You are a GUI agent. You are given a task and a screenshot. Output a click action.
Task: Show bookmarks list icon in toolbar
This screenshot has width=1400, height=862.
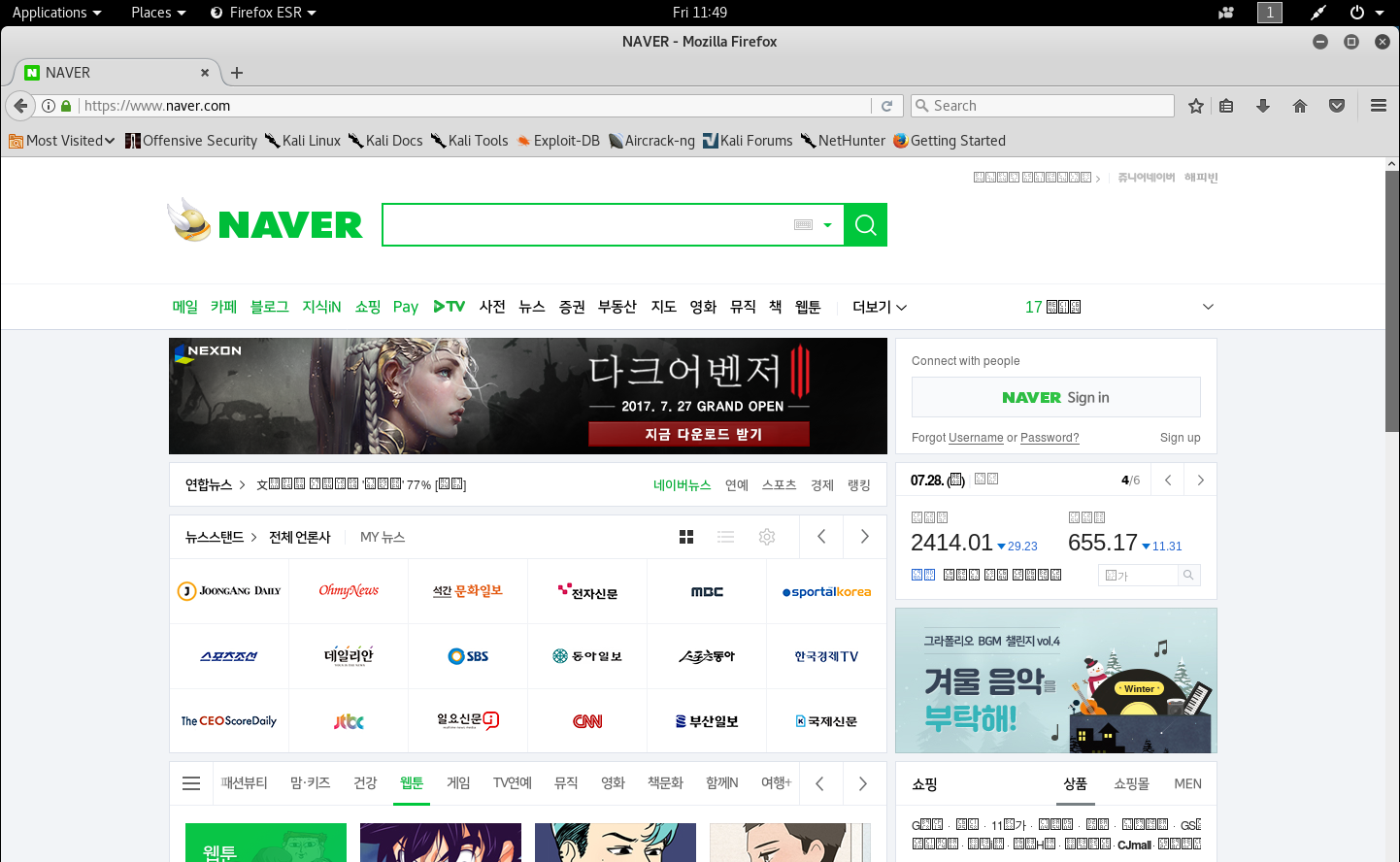point(1226,106)
